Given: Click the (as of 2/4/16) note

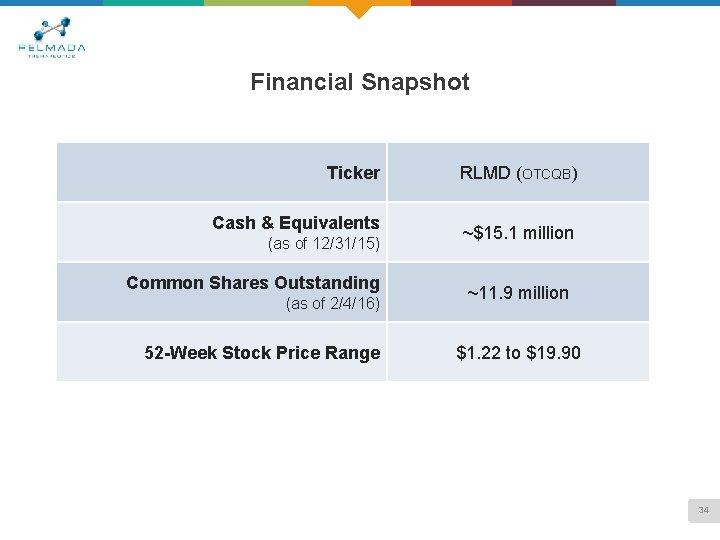Looking at the screenshot, I should point(332,304).
